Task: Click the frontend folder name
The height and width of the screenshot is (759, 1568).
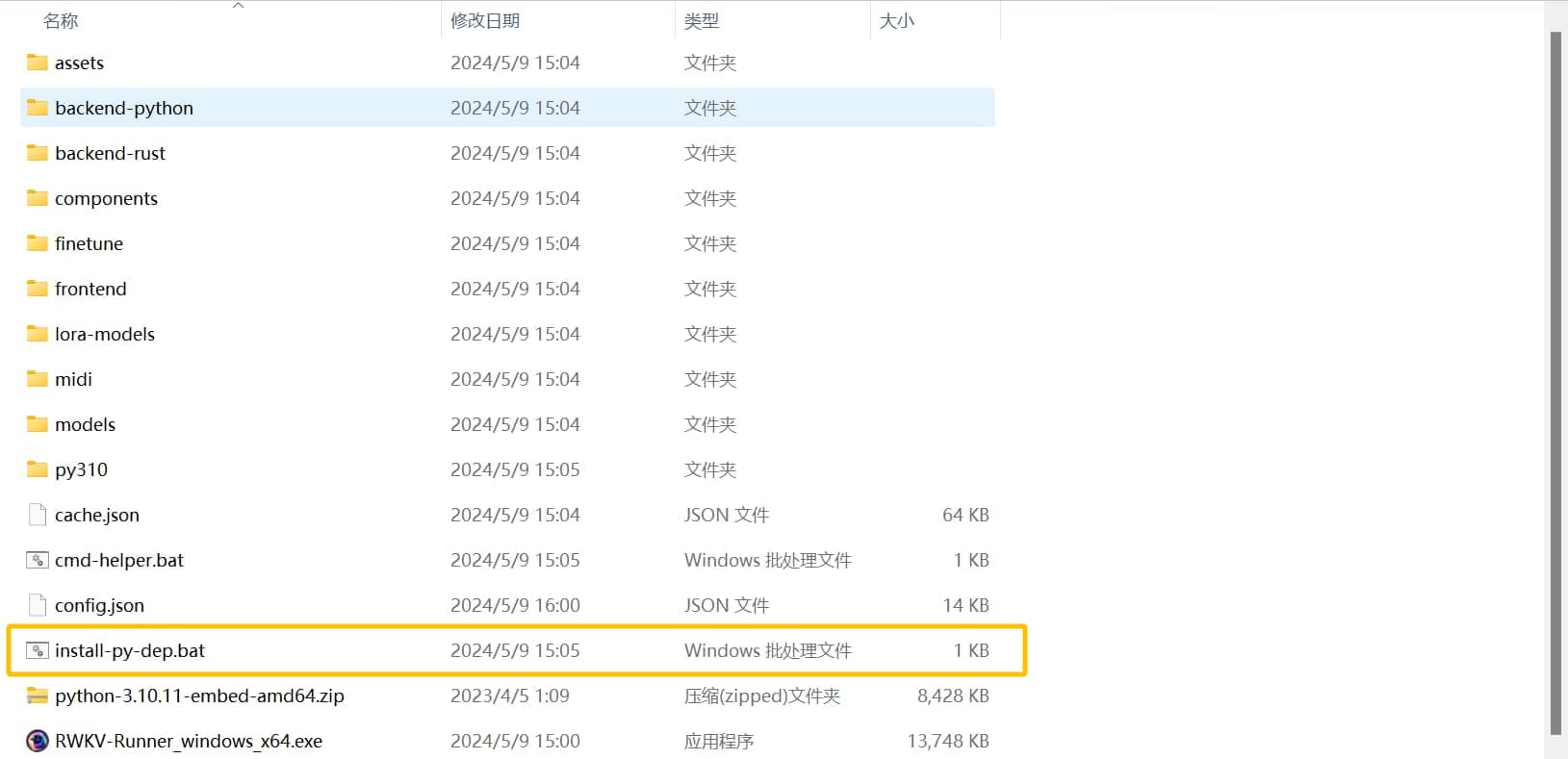Action: pos(90,289)
